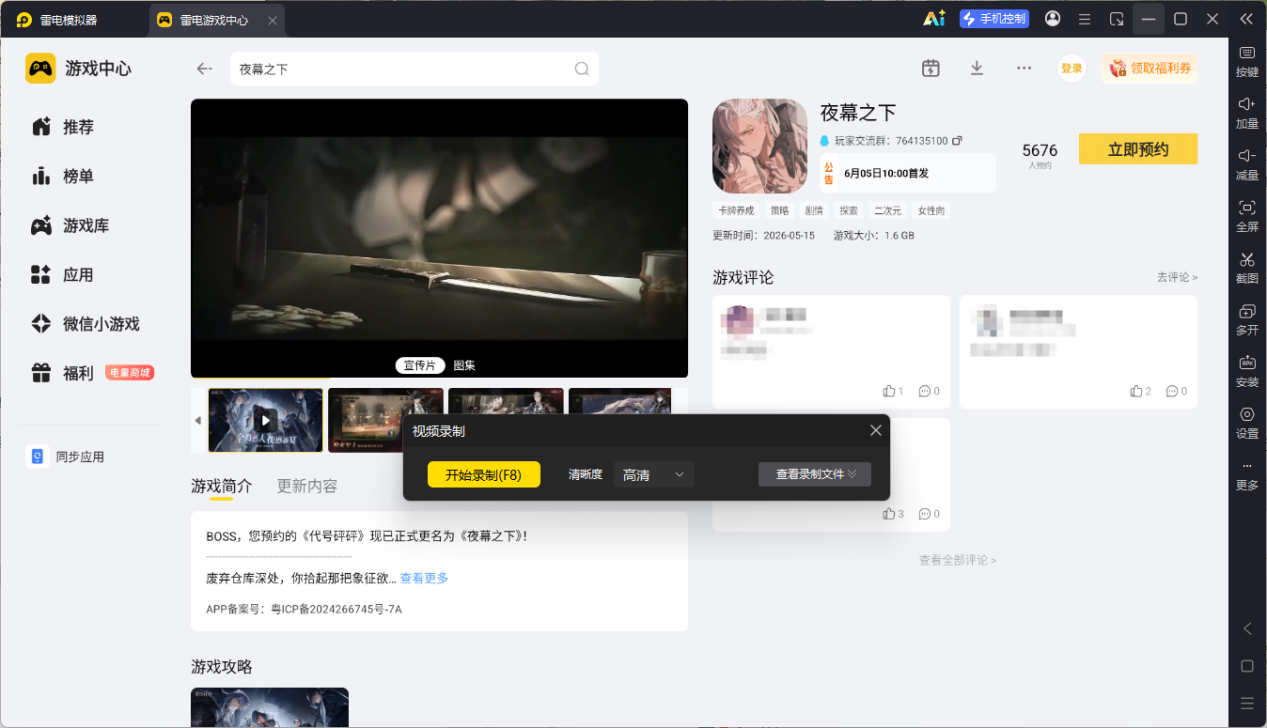The height and width of the screenshot is (728, 1267).
Task: Install APK with 安装 icon
Action: pyautogui.click(x=1247, y=370)
